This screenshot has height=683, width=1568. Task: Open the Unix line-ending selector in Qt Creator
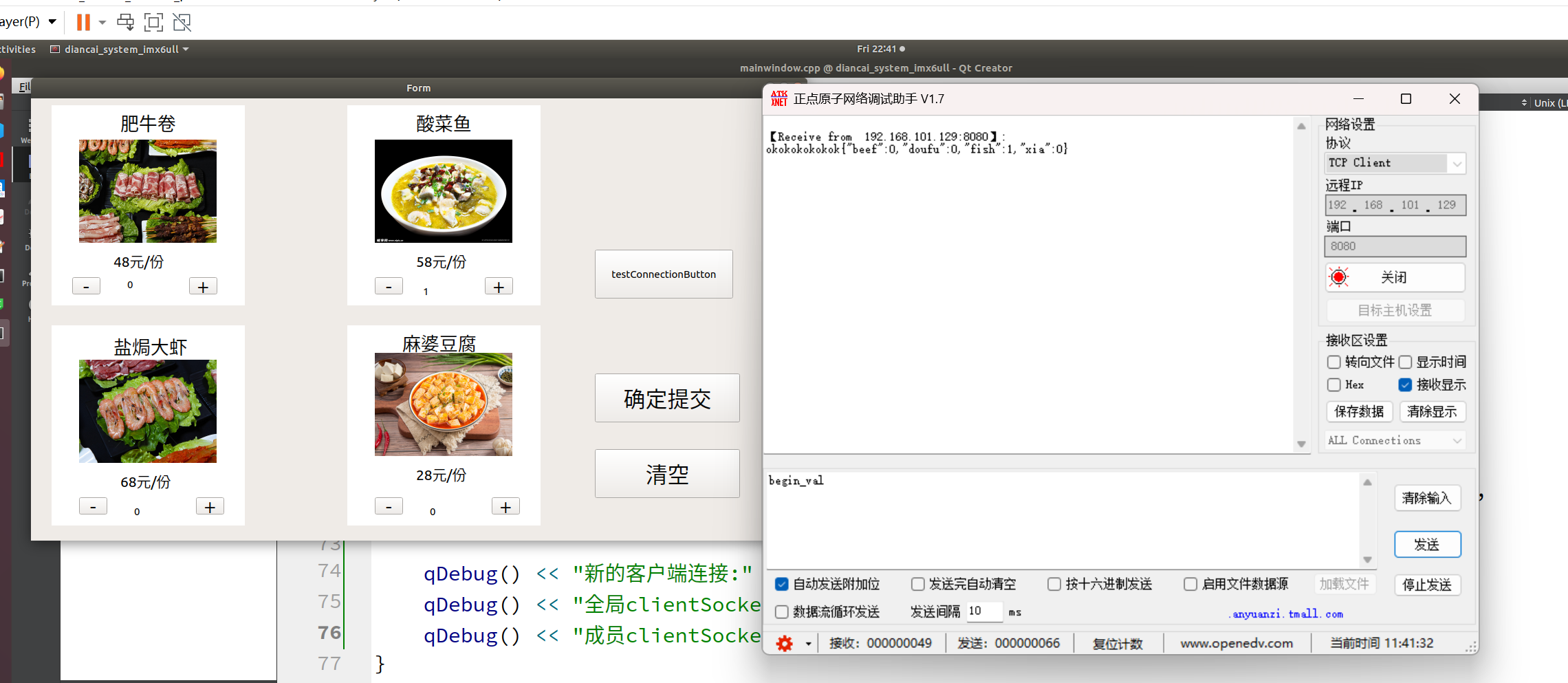coord(1543,102)
